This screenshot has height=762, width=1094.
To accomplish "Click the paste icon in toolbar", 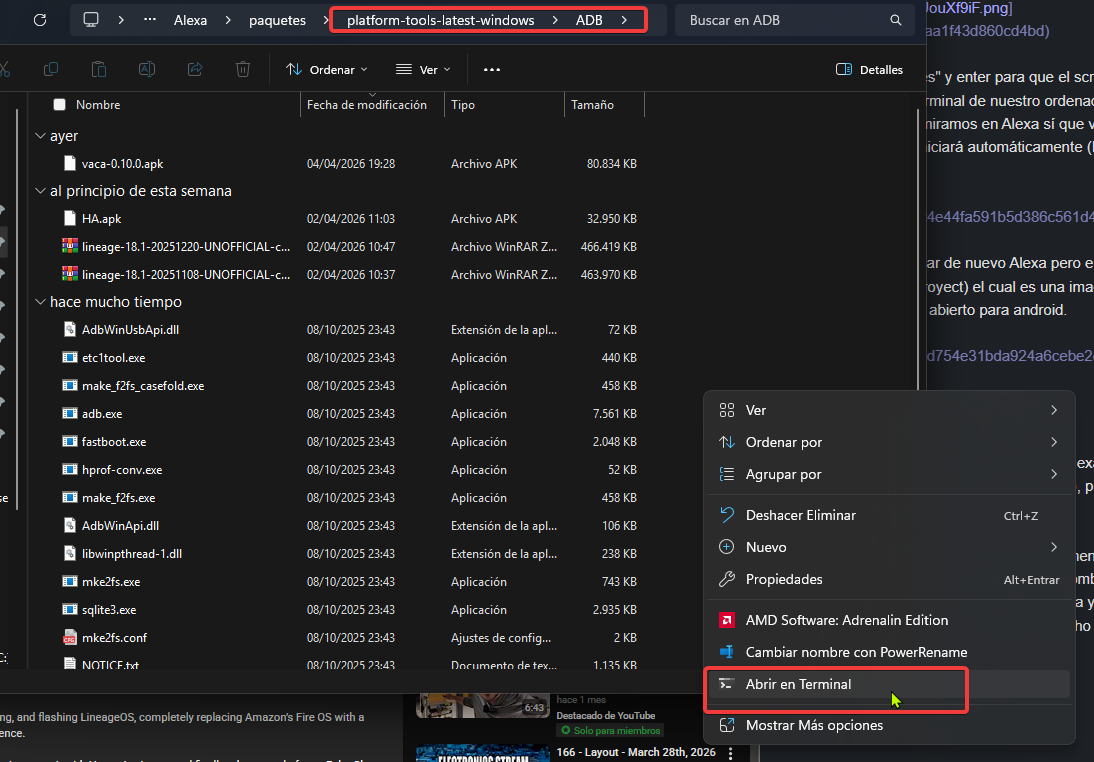I will click(99, 69).
